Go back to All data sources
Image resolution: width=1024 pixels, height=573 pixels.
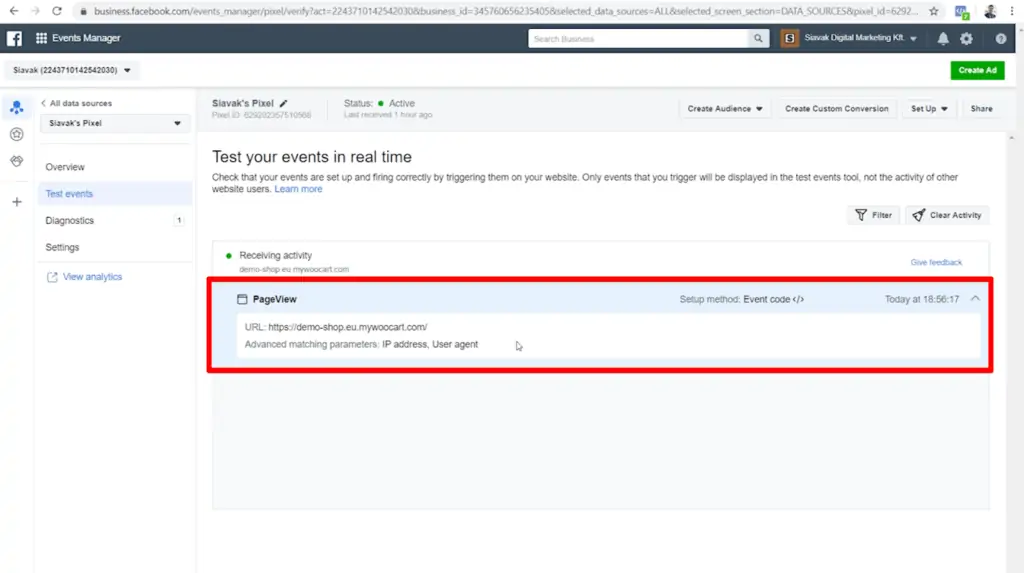coord(77,103)
